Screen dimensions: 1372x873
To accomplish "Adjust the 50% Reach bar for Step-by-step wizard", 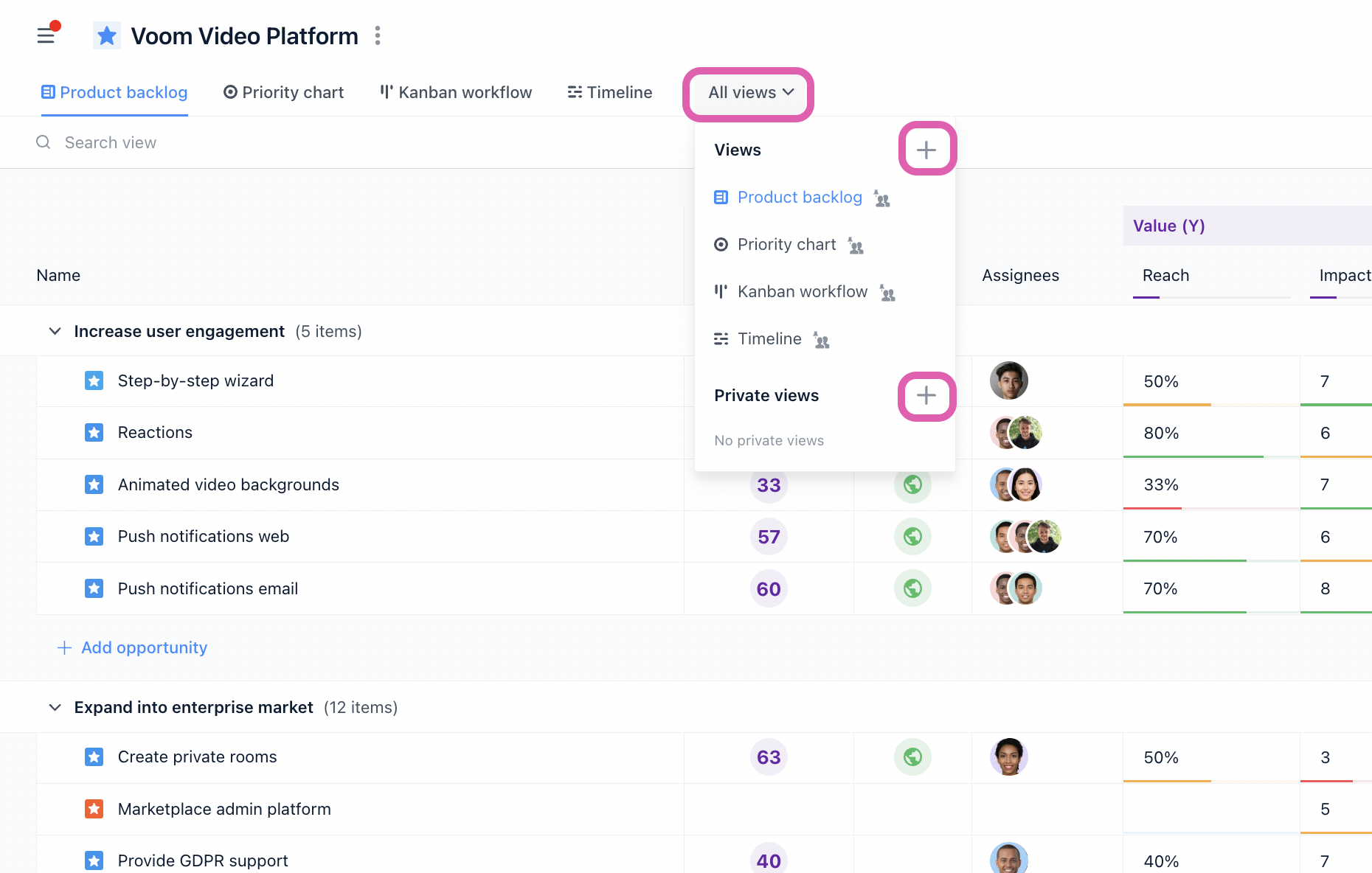I will [1210, 405].
